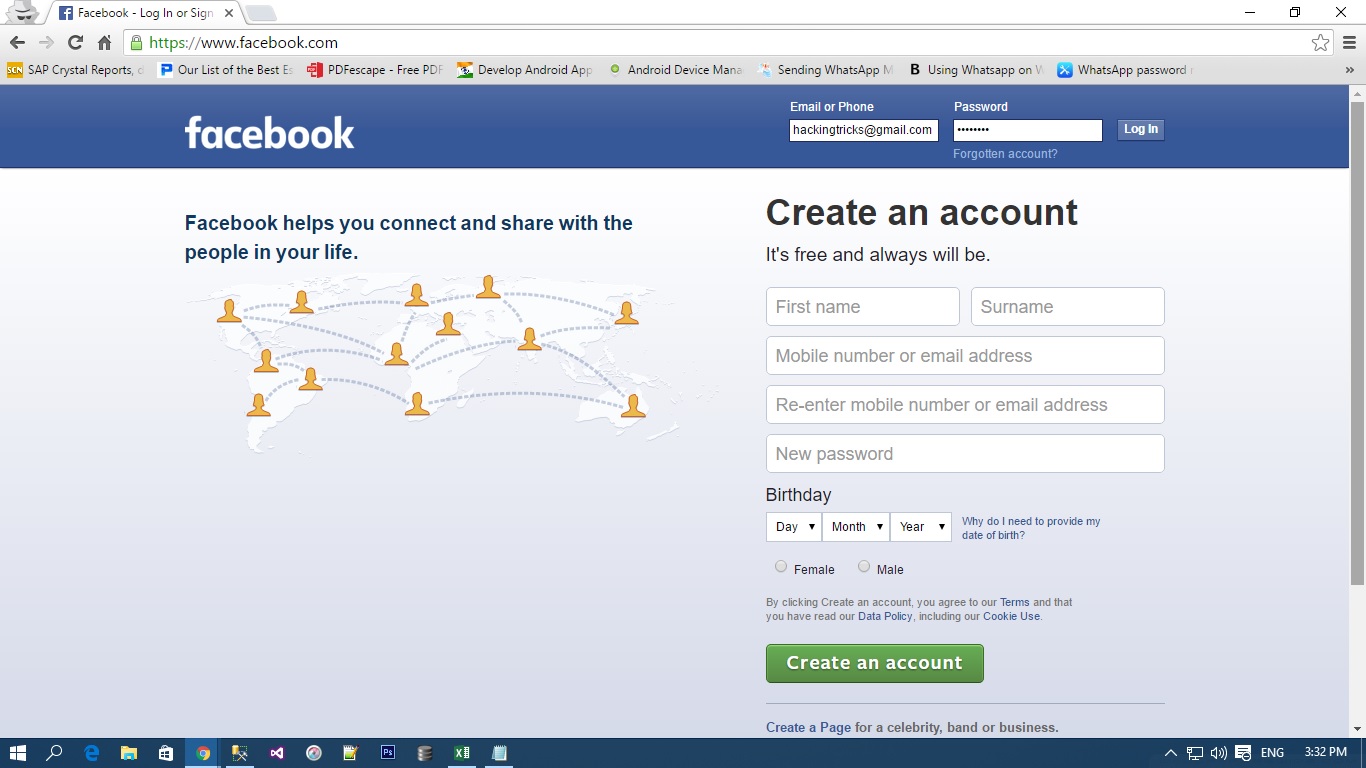Viewport: 1366px width, 768px height.
Task: Close the Facebook browser tab
Action: 228,13
